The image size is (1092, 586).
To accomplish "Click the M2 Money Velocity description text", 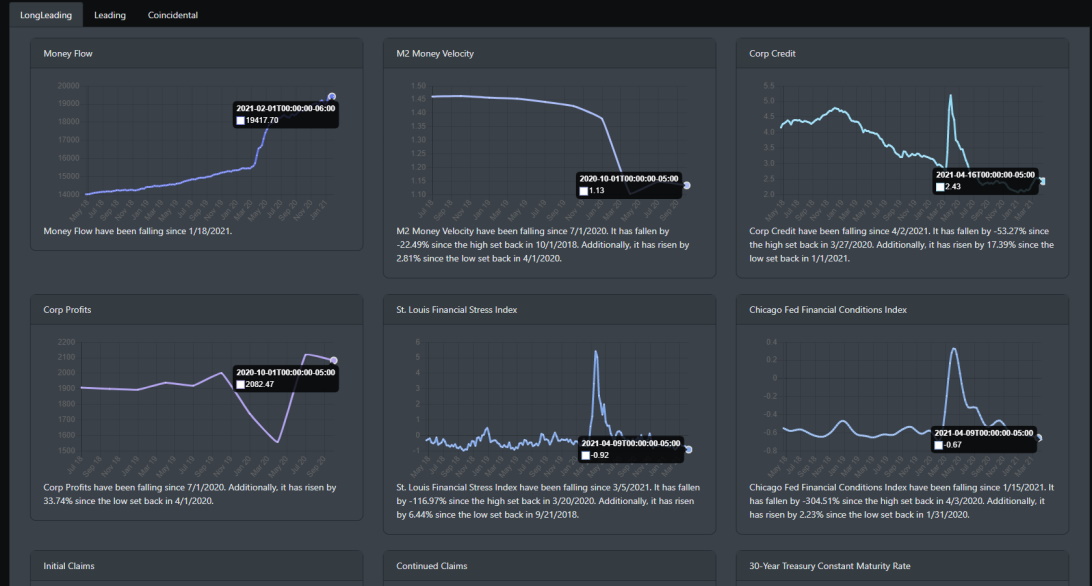I will (x=543, y=245).
